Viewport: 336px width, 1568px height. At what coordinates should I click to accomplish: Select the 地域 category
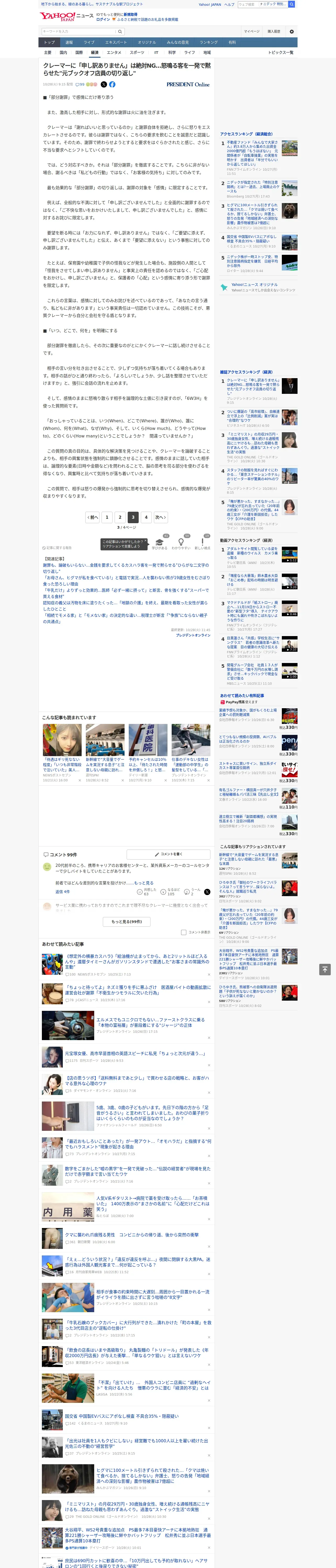click(x=207, y=52)
